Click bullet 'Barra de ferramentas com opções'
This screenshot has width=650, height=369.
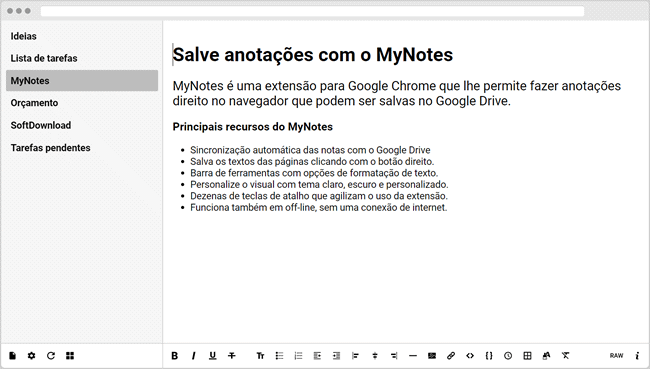coord(314,173)
